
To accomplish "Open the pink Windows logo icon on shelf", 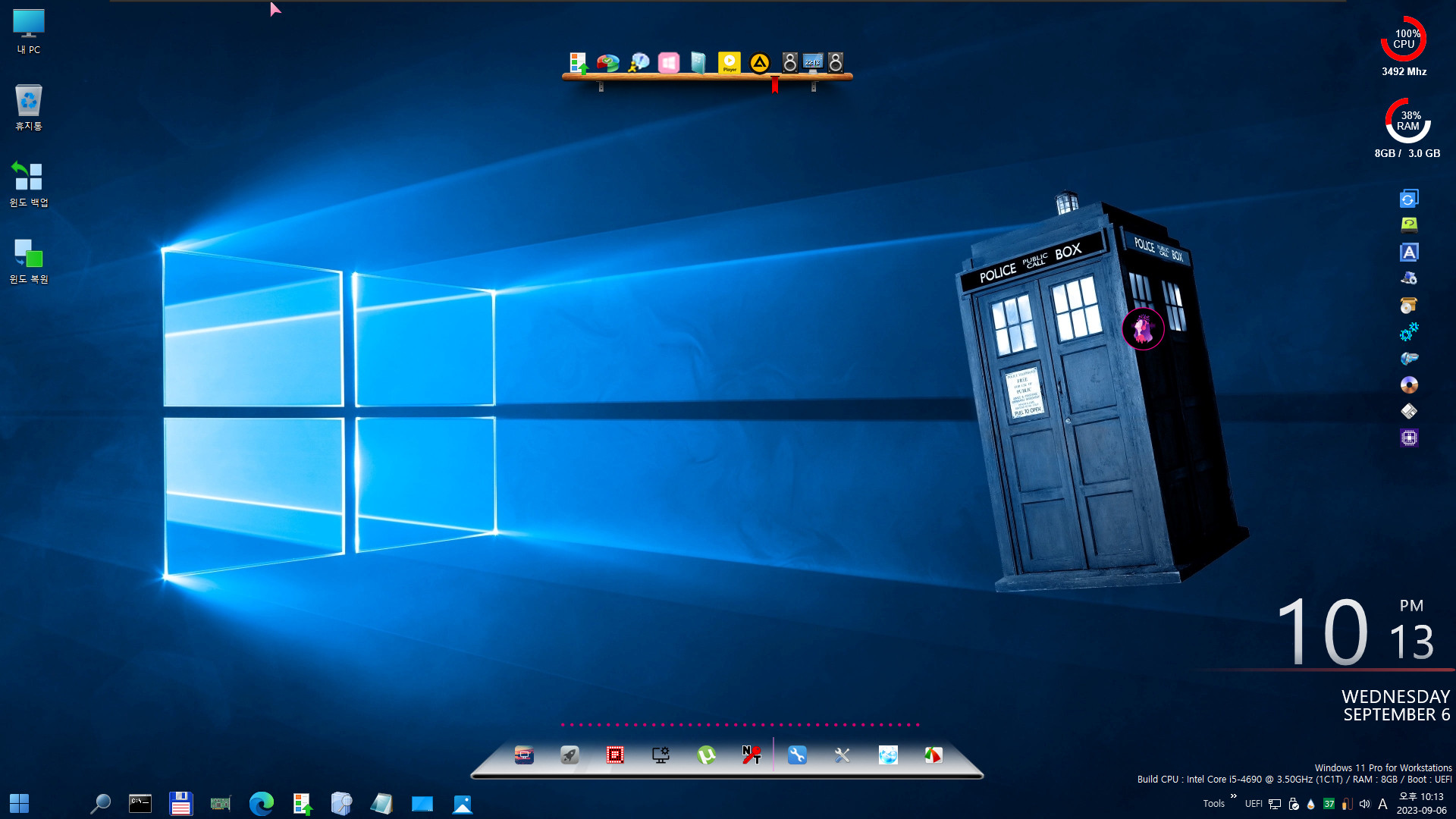I will pyautogui.click(x=669, y=63).
